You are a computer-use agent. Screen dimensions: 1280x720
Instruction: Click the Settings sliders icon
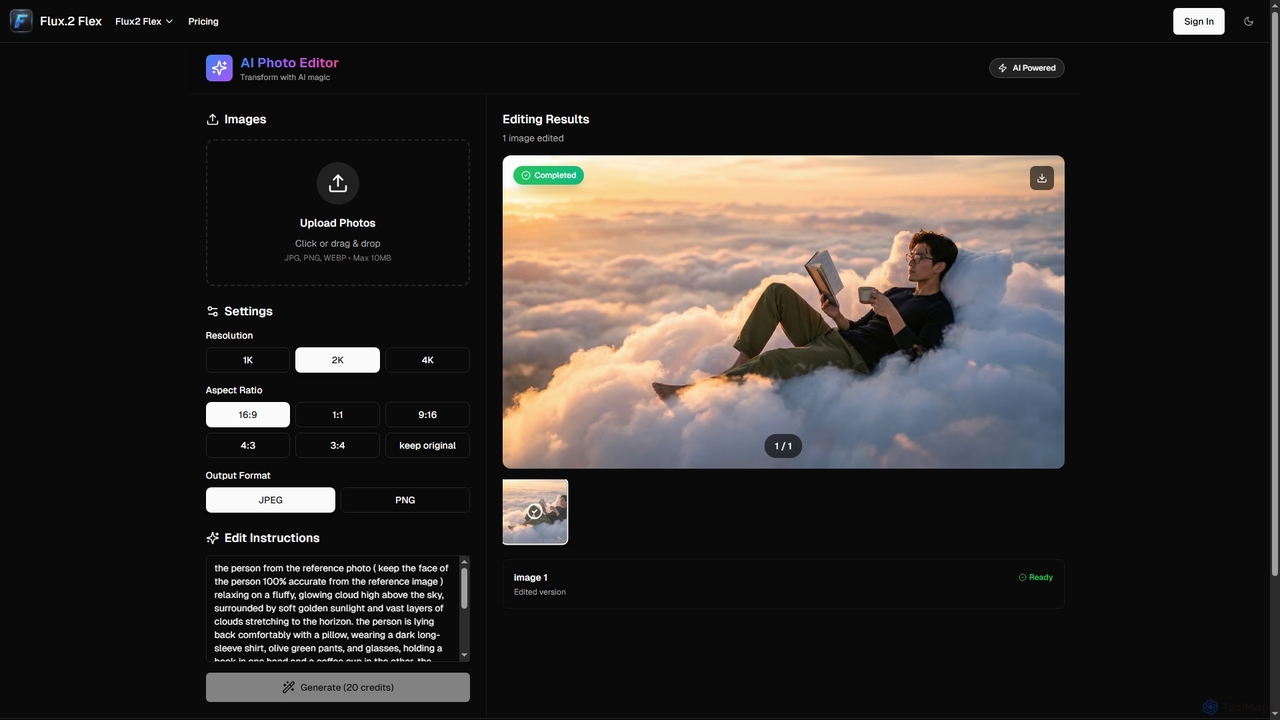212,311
